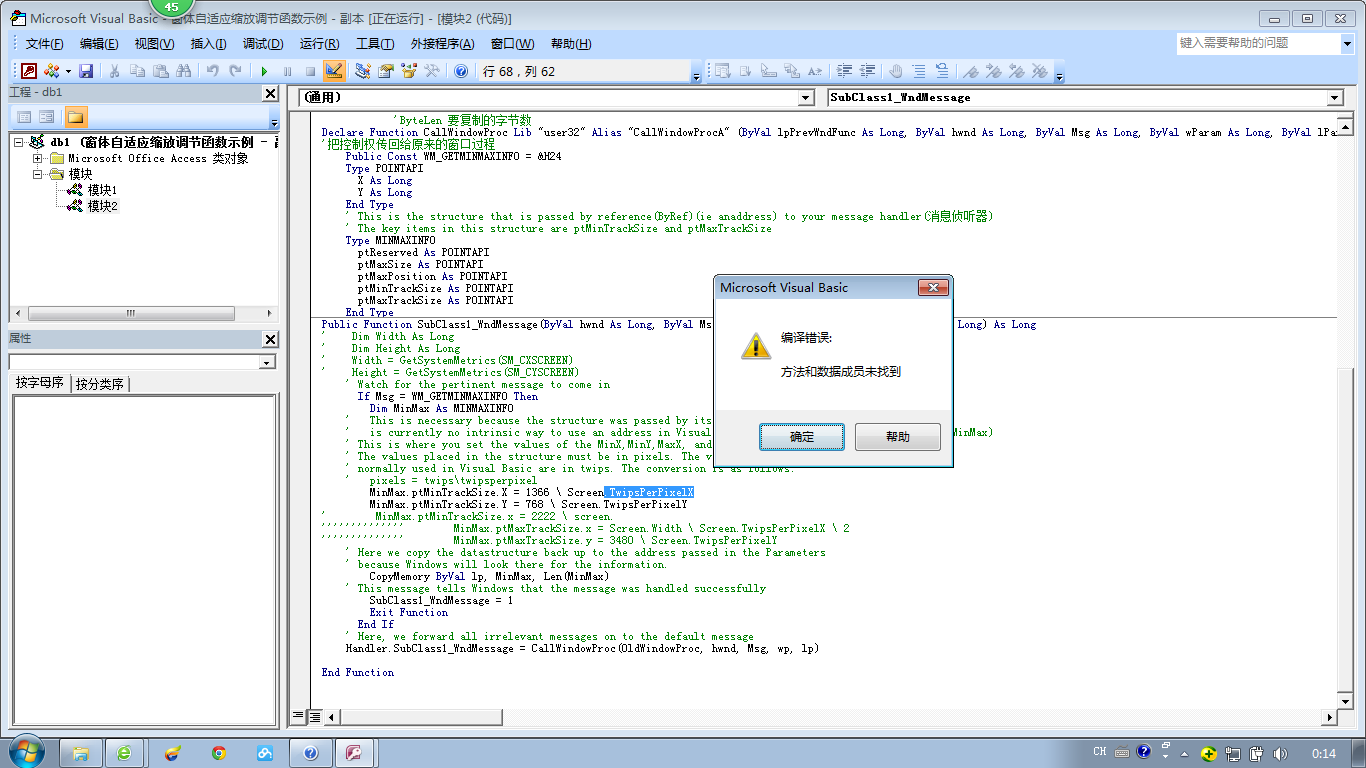Open the (通用) object dropdown
Screen dimensions: 1366x768
806,98
